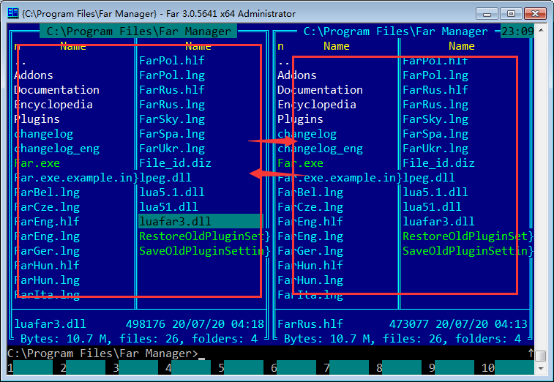
Task: Click the right panel sort mode letter n
Action: tap(281, 46)
